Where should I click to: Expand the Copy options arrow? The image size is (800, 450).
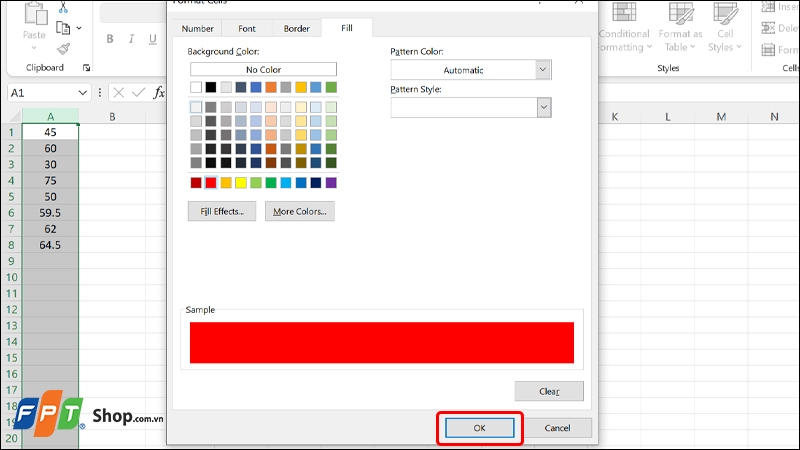pyautogui.click(x=79, y=28)
